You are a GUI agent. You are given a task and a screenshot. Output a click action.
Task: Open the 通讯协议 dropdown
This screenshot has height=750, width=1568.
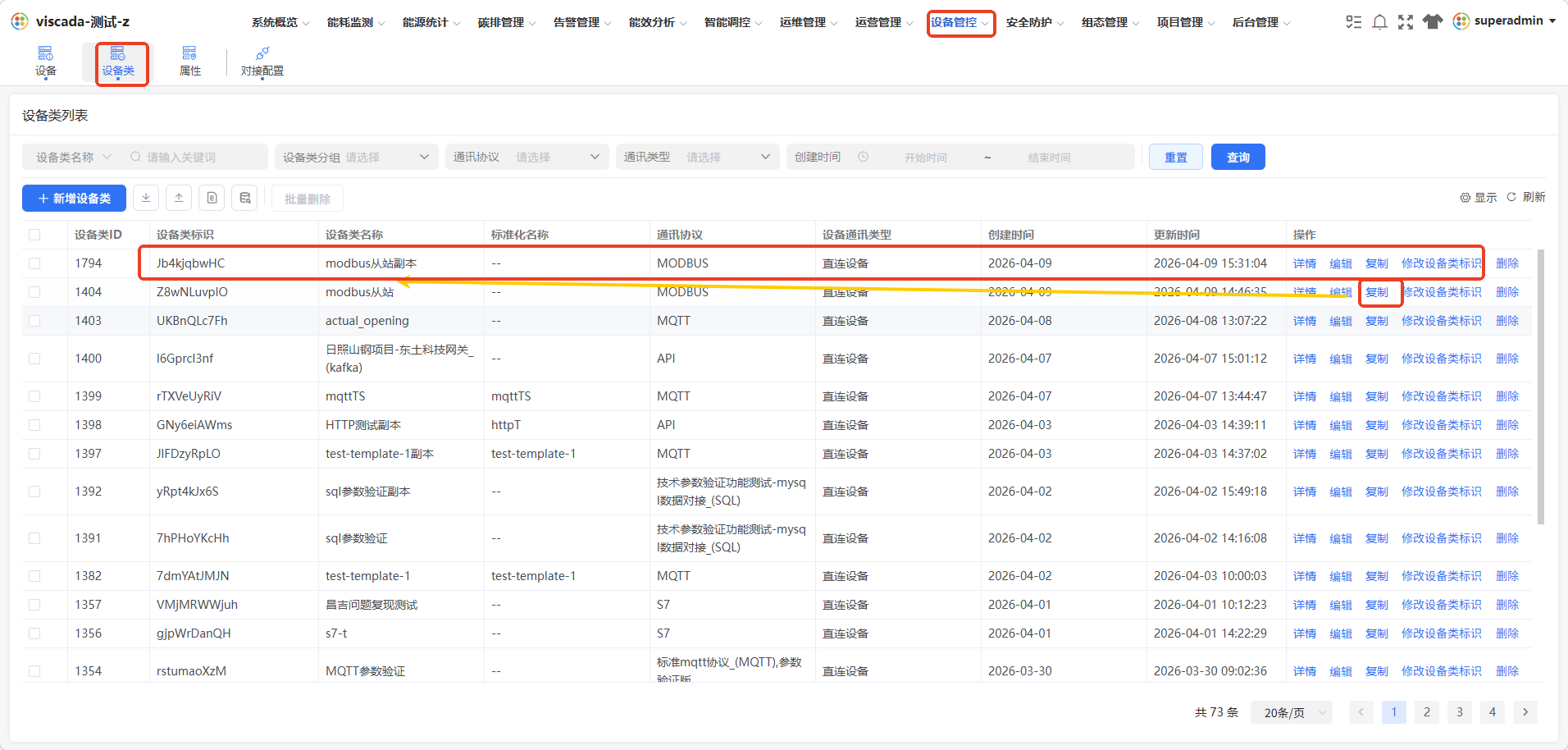[x=527, y=157]
